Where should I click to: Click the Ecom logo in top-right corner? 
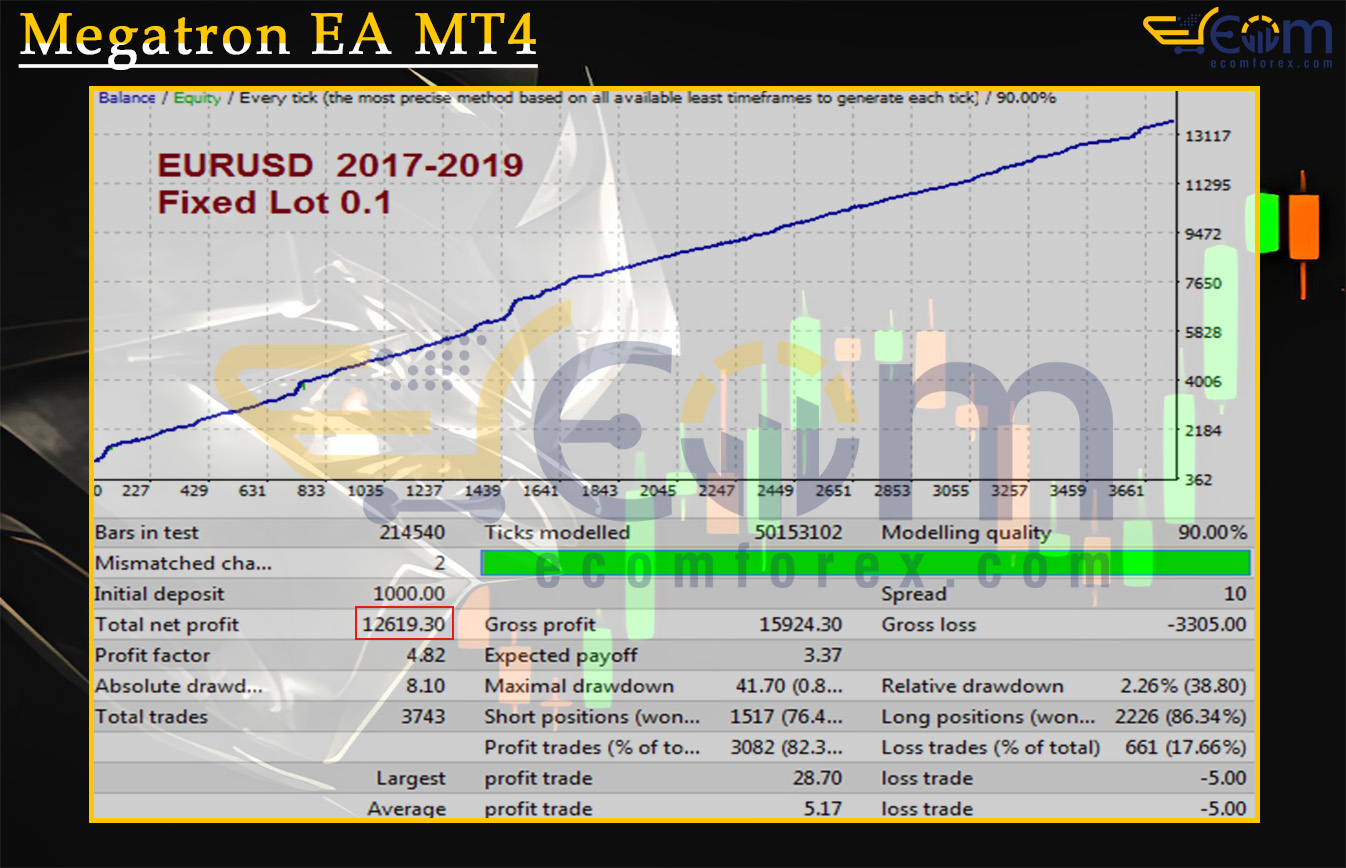point(1238,33)
